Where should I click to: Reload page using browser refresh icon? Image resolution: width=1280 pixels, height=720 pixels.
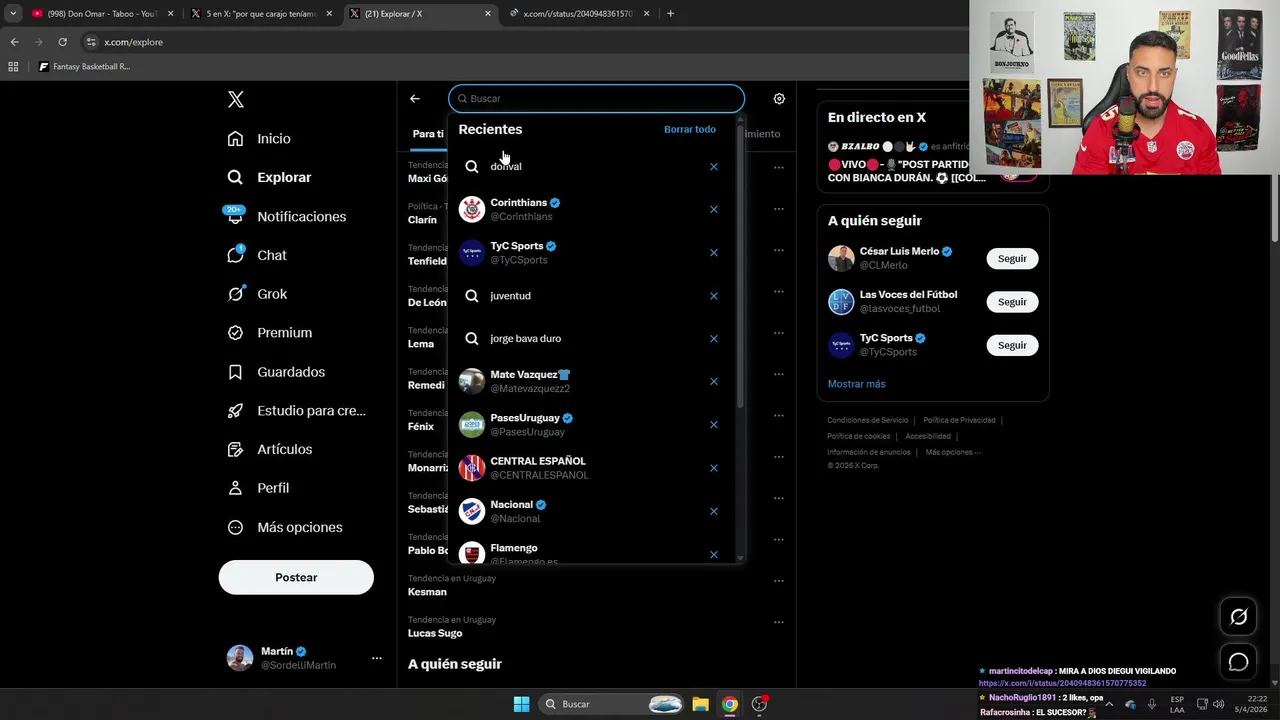coord(62,42)
